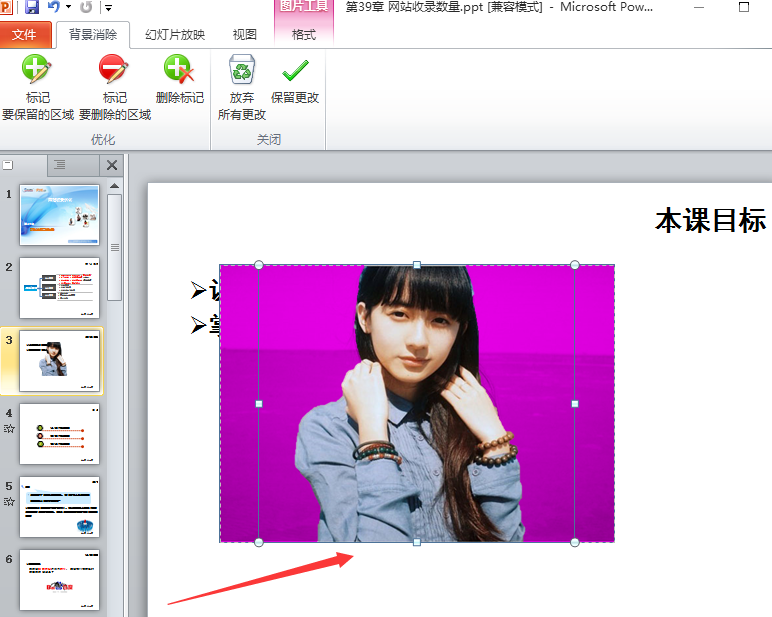This screenshot has height=617, width=772.
Task: Click Mark Areas to Keep (标记要保留的区域) icon
Action: coord(36,69)
